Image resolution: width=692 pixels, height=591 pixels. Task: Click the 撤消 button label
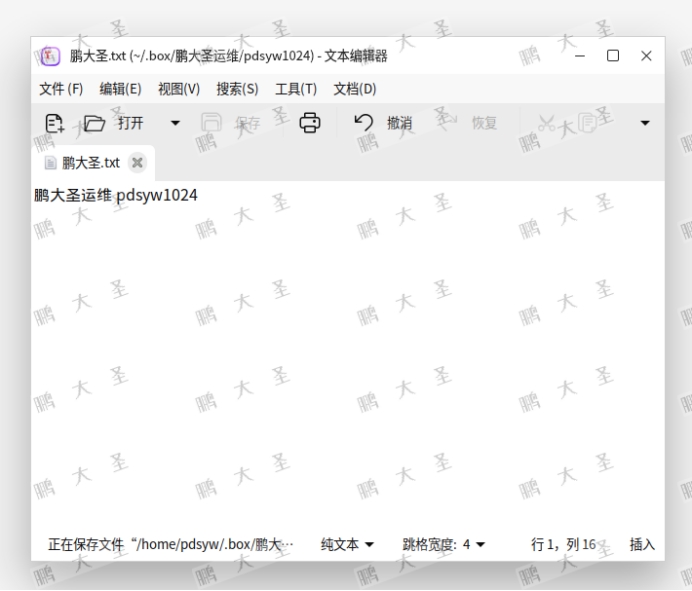tap(399, 123)
